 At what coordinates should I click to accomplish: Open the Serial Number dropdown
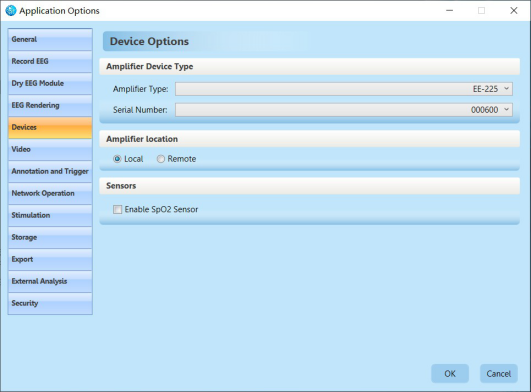(344, 110)
